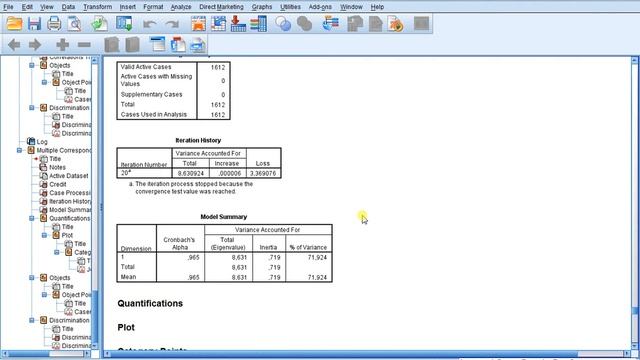Open the Add-ons menu

(x=320, y=7)
